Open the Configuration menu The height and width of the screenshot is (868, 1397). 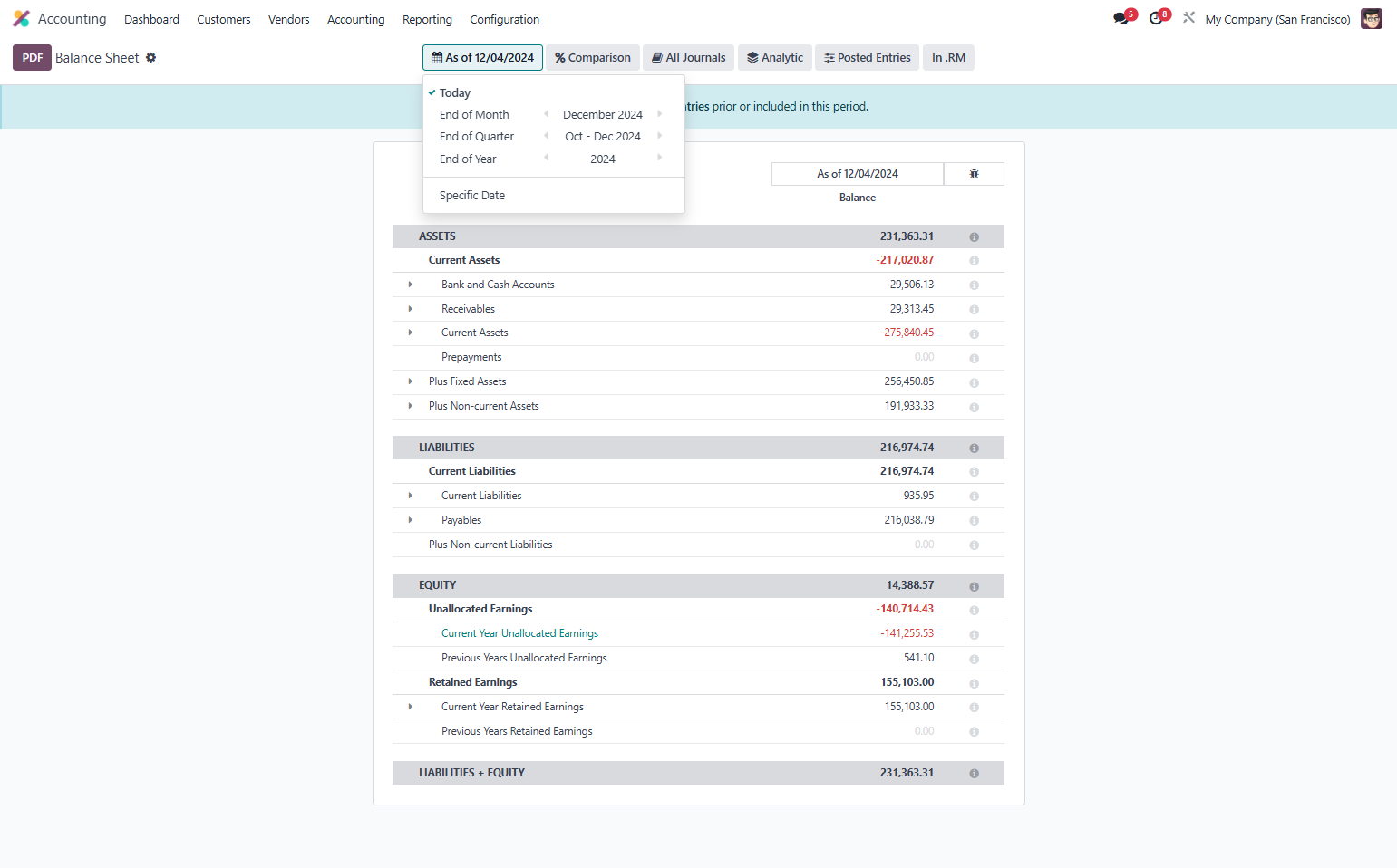tap(504, 19)
